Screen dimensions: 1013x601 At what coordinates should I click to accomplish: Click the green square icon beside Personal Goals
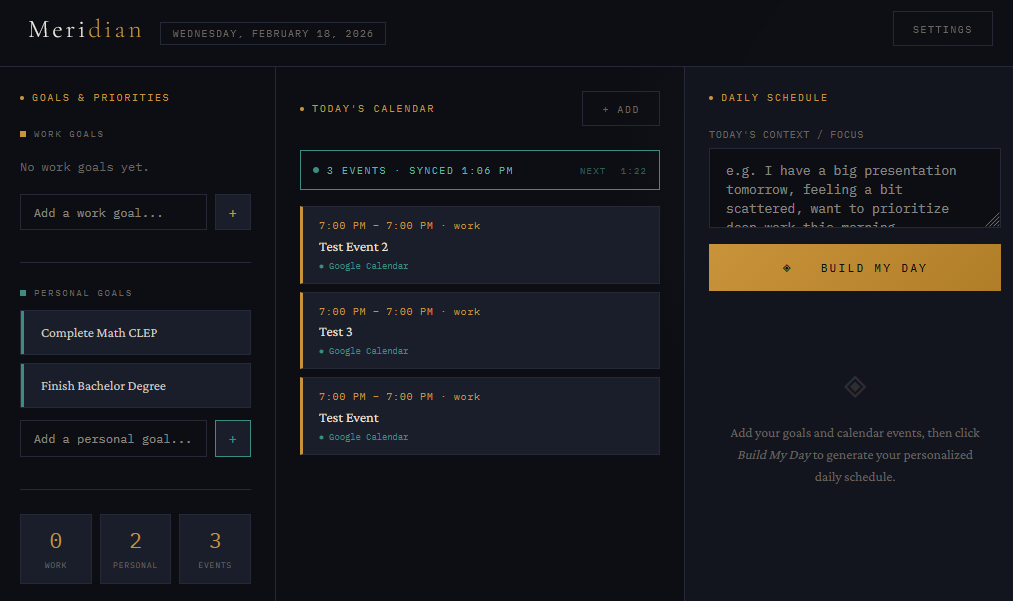point(21,292)
